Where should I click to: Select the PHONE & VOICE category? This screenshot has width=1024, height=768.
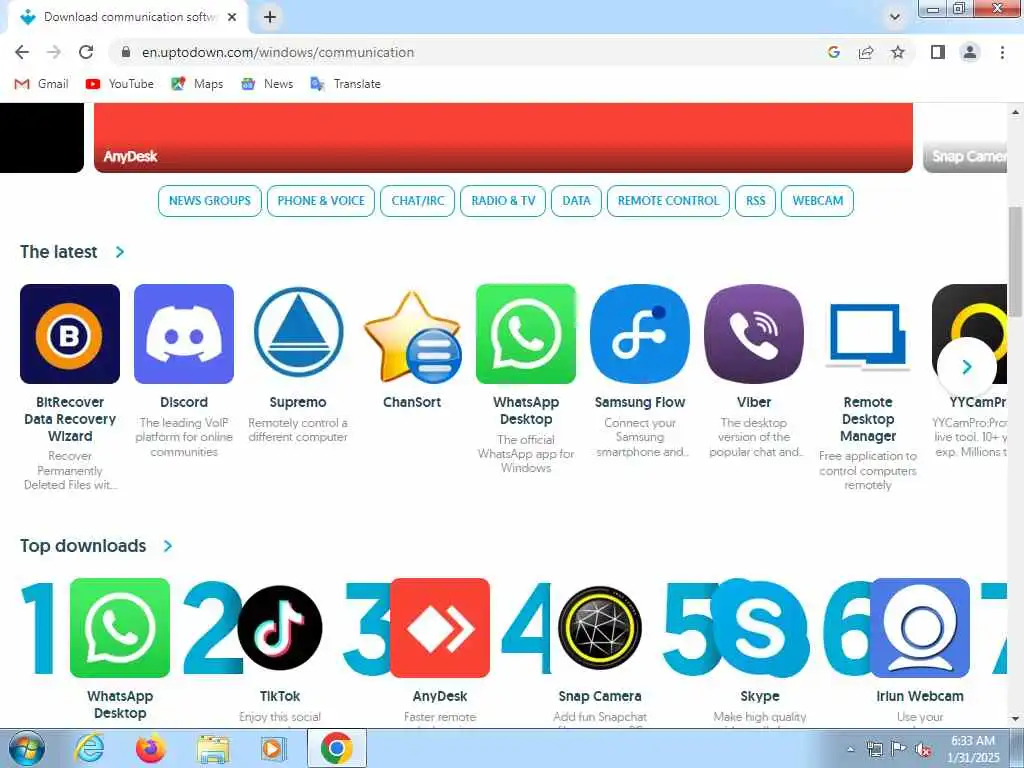pos(321,201)
